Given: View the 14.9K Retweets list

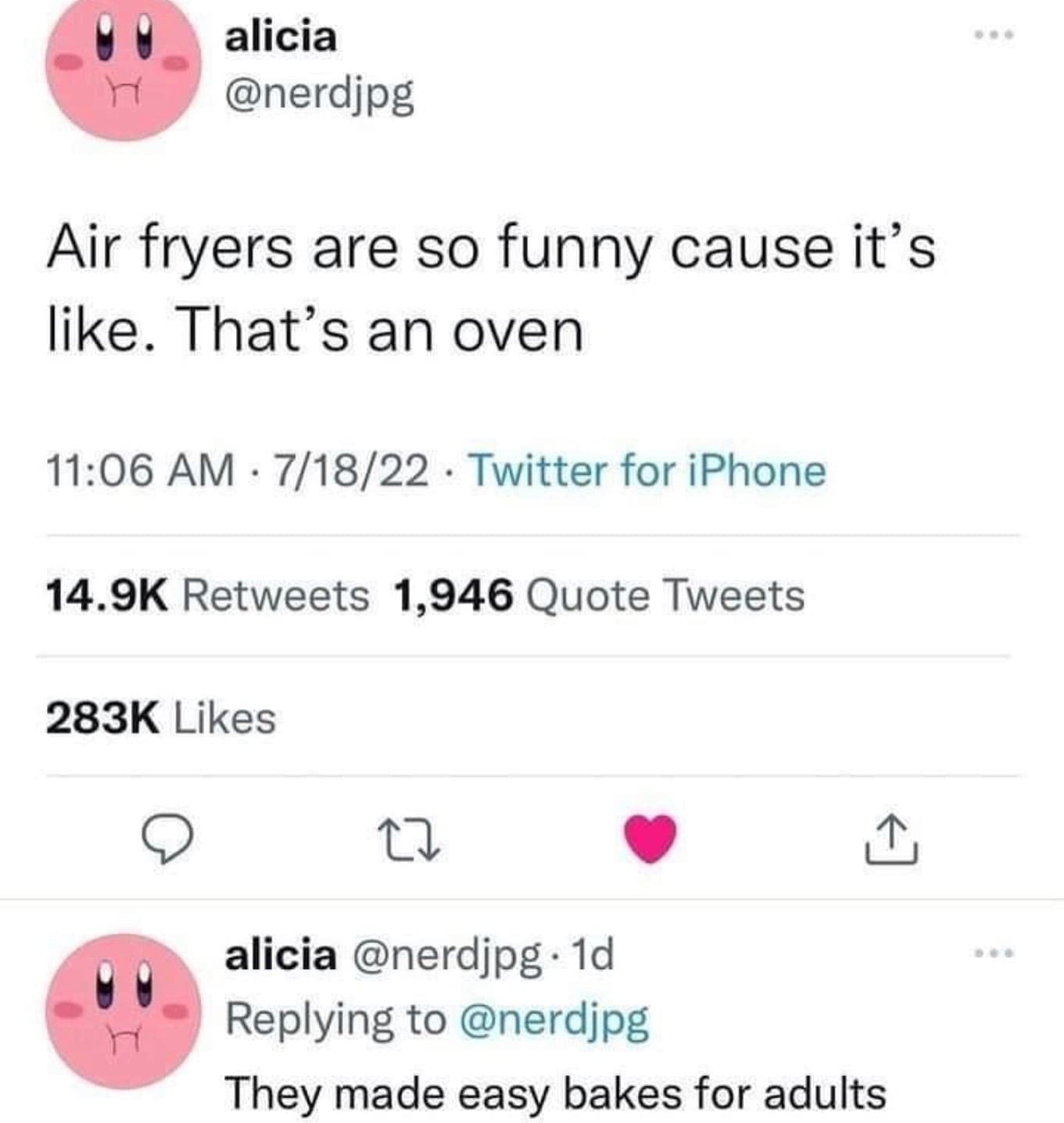Looking at the screenshot, I should click(x=207, y=595).
